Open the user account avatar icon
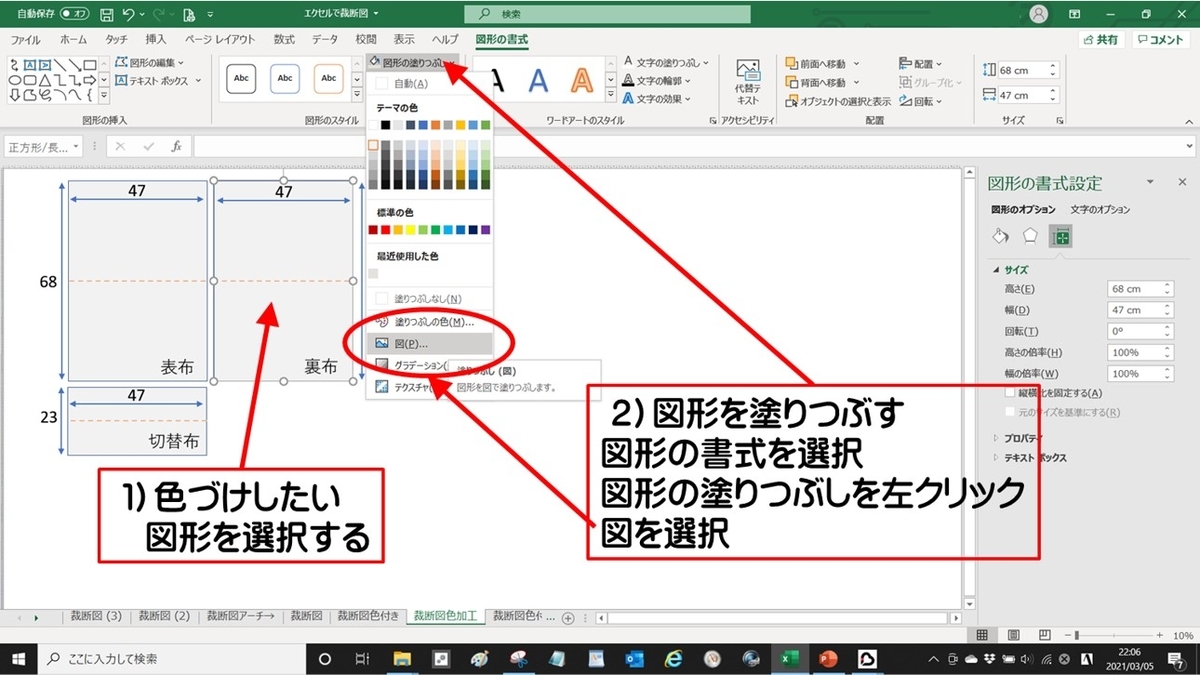The image size is (1200, 675). coord(1040,14)
